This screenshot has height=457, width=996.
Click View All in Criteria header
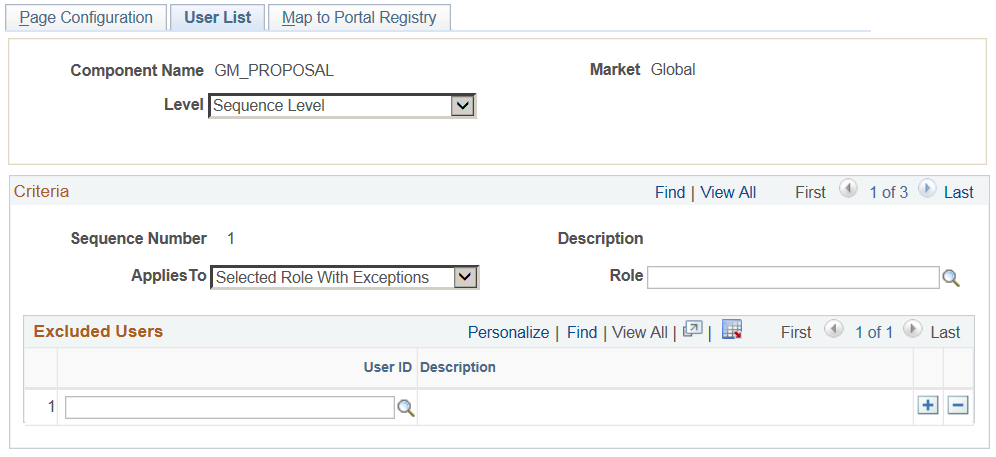(728, 192)
